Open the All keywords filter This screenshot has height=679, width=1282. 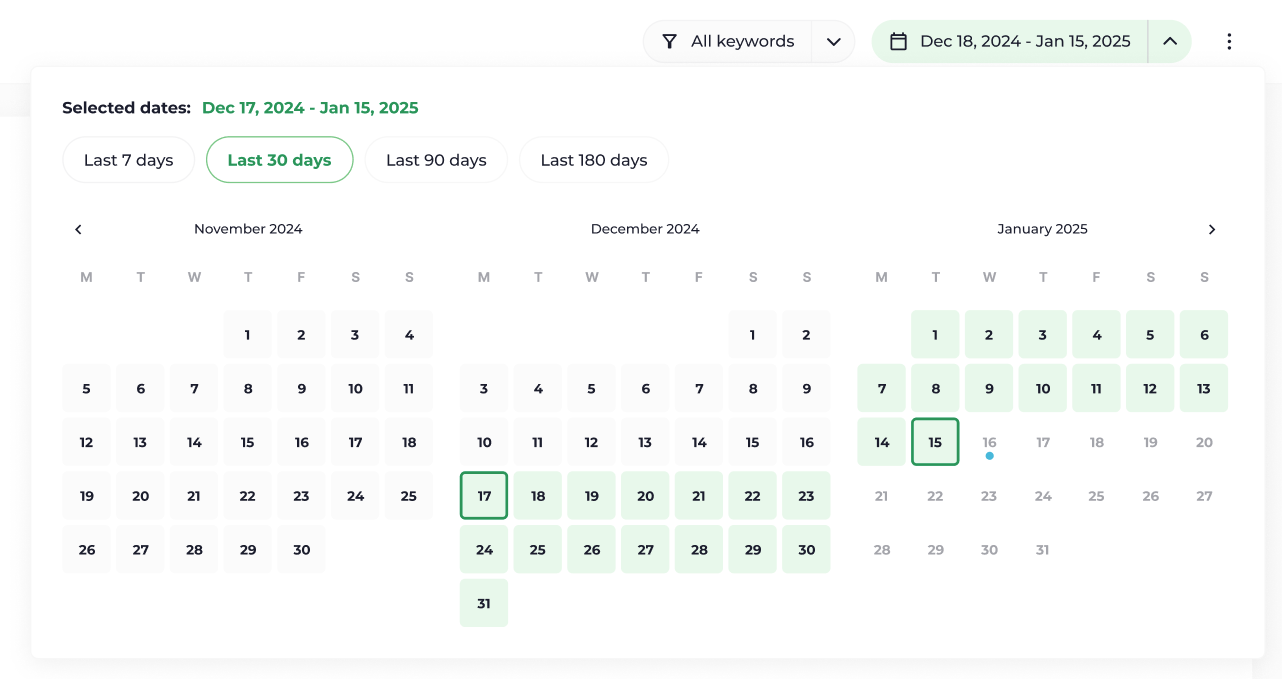[728, 41]
